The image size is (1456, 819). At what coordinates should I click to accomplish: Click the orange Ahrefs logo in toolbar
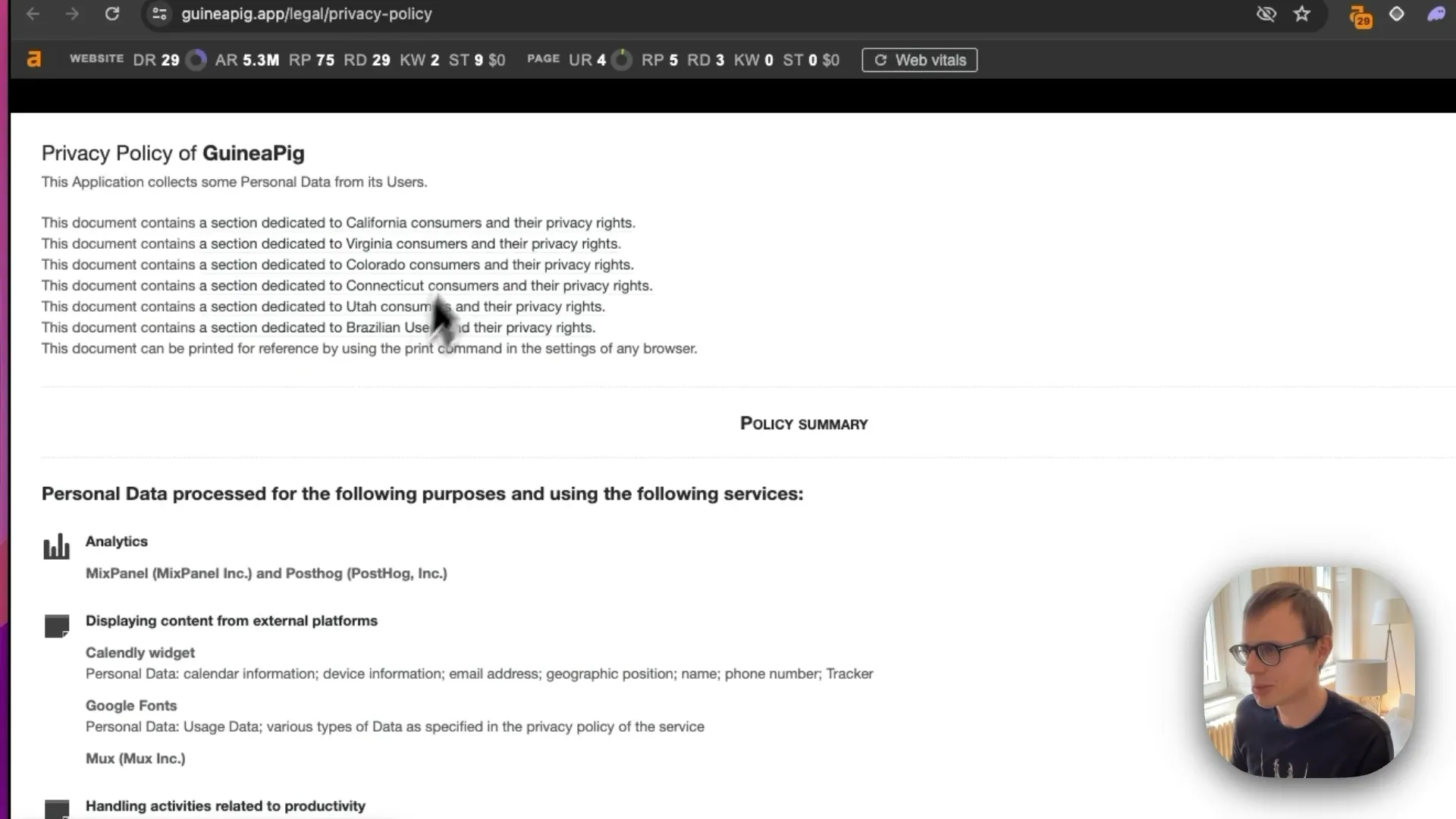34,60
